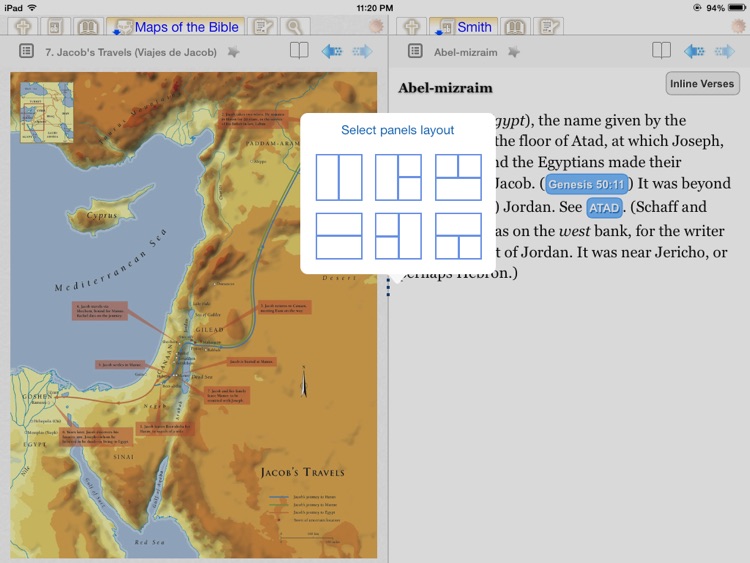Check the battery indicator in status bar
The image size is (750, 563).
click(x=736, y=8)
